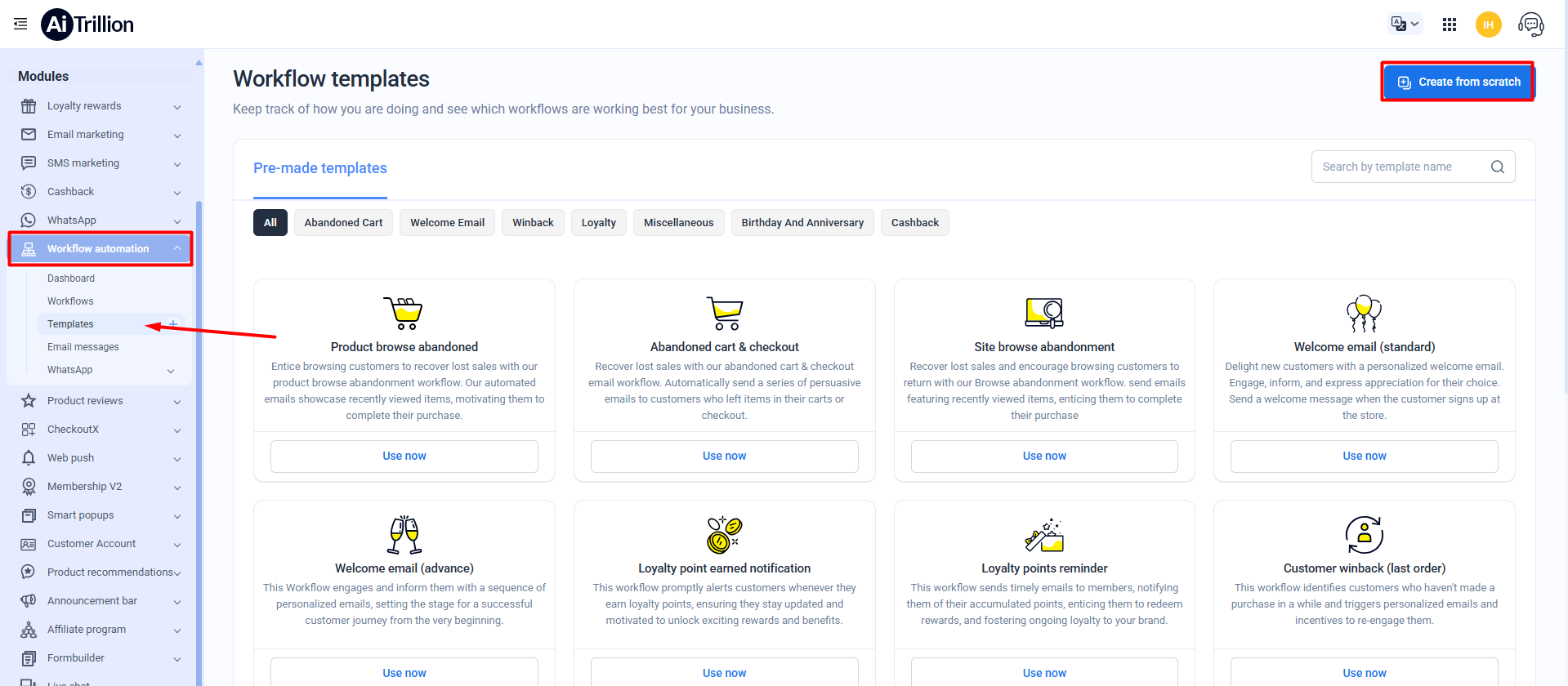Image resolution: width=1568 pixels, height=686 pixels.
Task: Open Workflows in the sidebar submenu
Action: (x=70, y=301)
